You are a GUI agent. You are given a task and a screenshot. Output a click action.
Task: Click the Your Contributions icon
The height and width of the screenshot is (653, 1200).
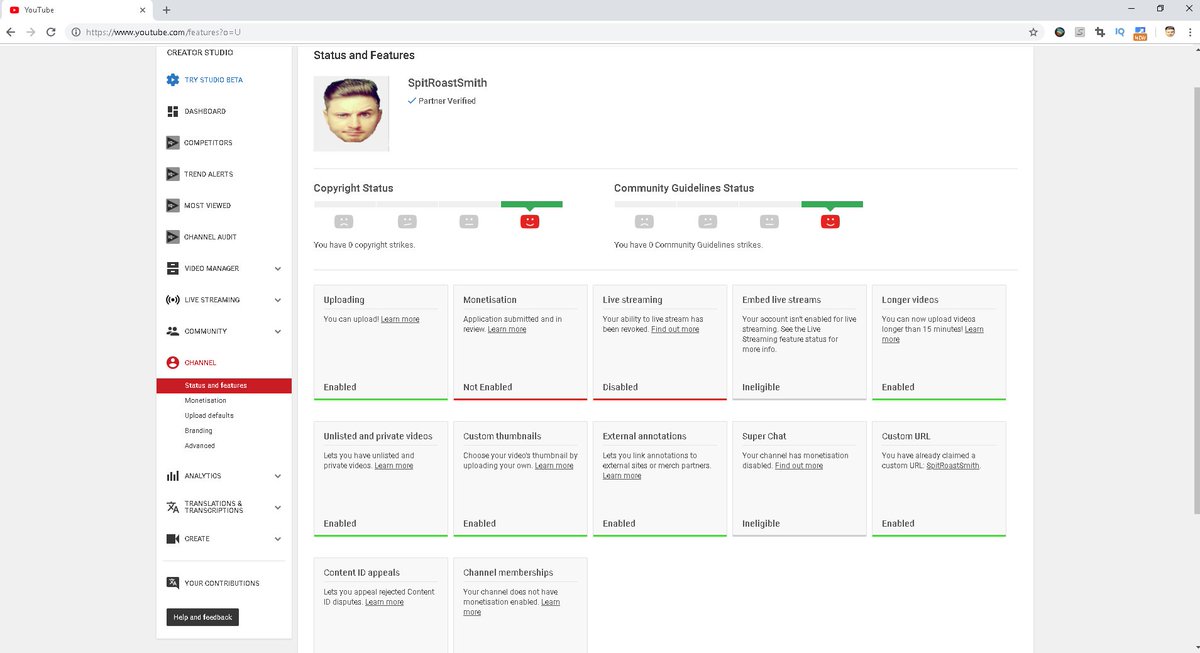click(173, 583)
